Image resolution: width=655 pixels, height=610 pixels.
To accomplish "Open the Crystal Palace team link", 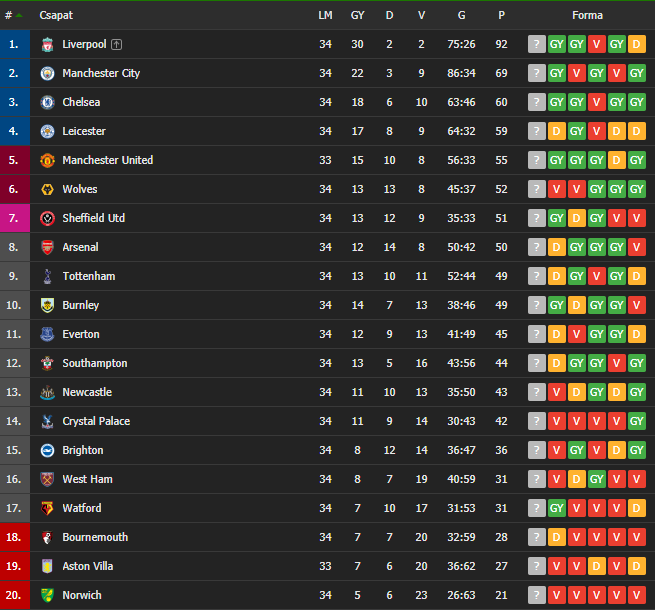I will click(96, 421).
